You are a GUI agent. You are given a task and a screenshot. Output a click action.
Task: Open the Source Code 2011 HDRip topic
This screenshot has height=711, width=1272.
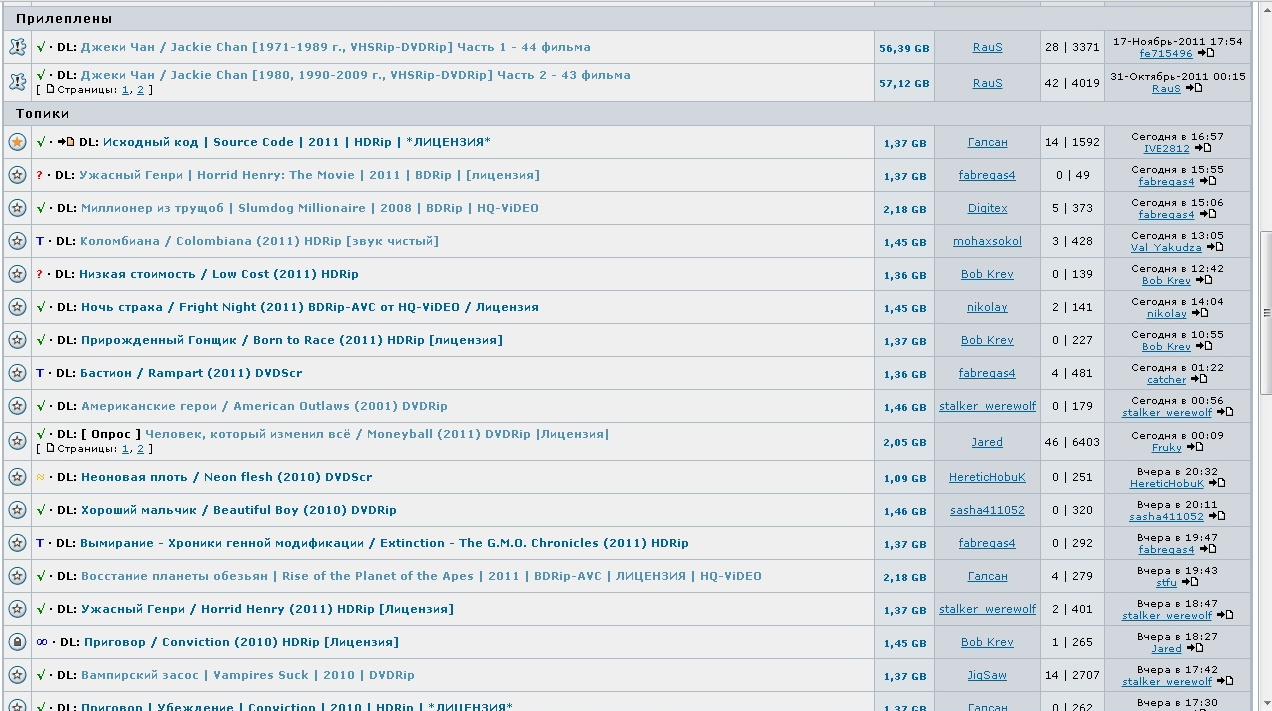296,142
